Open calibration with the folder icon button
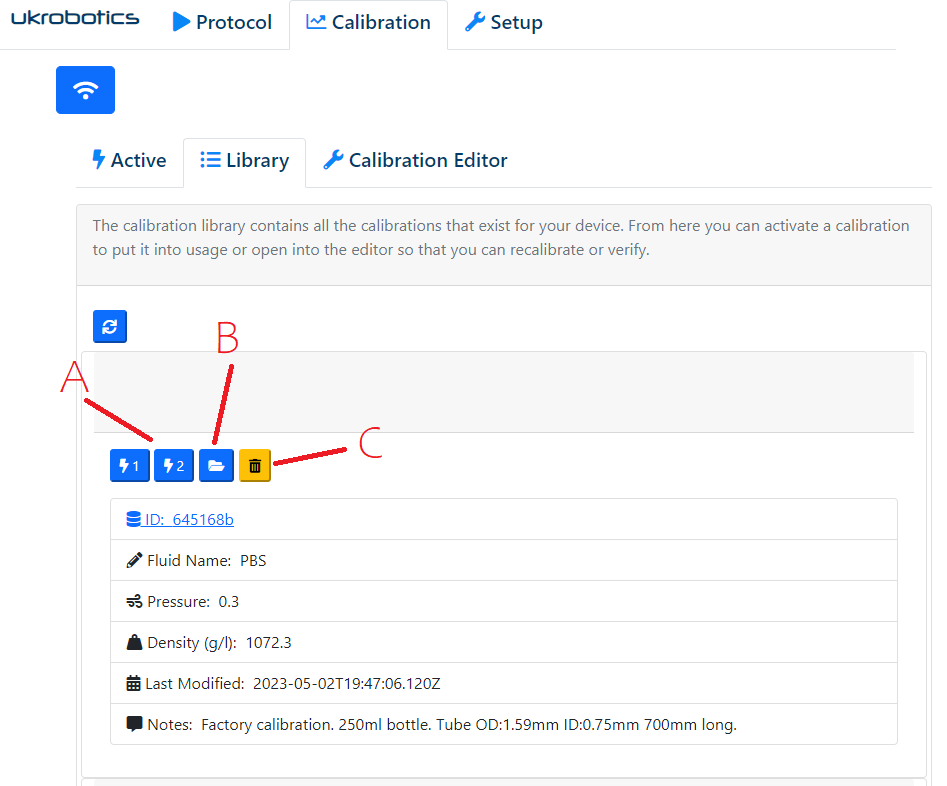 pos(216,466)
